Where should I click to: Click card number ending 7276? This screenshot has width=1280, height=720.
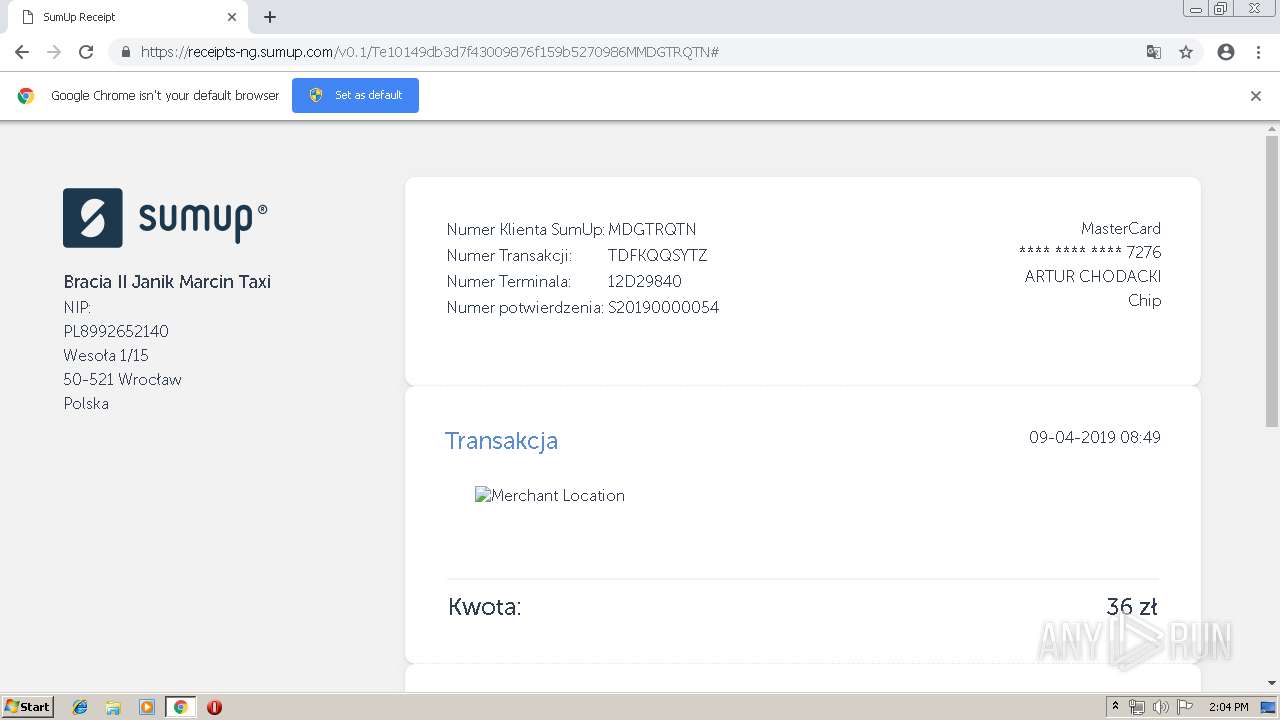tap(1090, 252)
